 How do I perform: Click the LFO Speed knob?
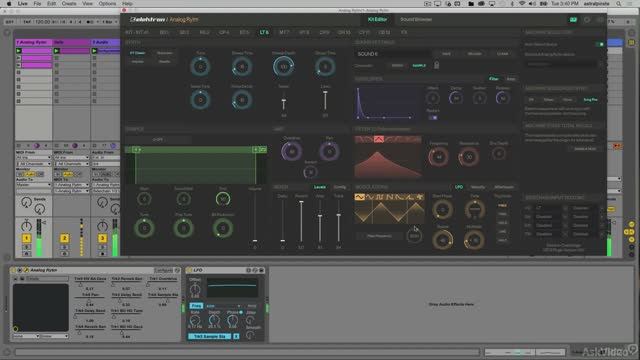click(x=442, y=240)
